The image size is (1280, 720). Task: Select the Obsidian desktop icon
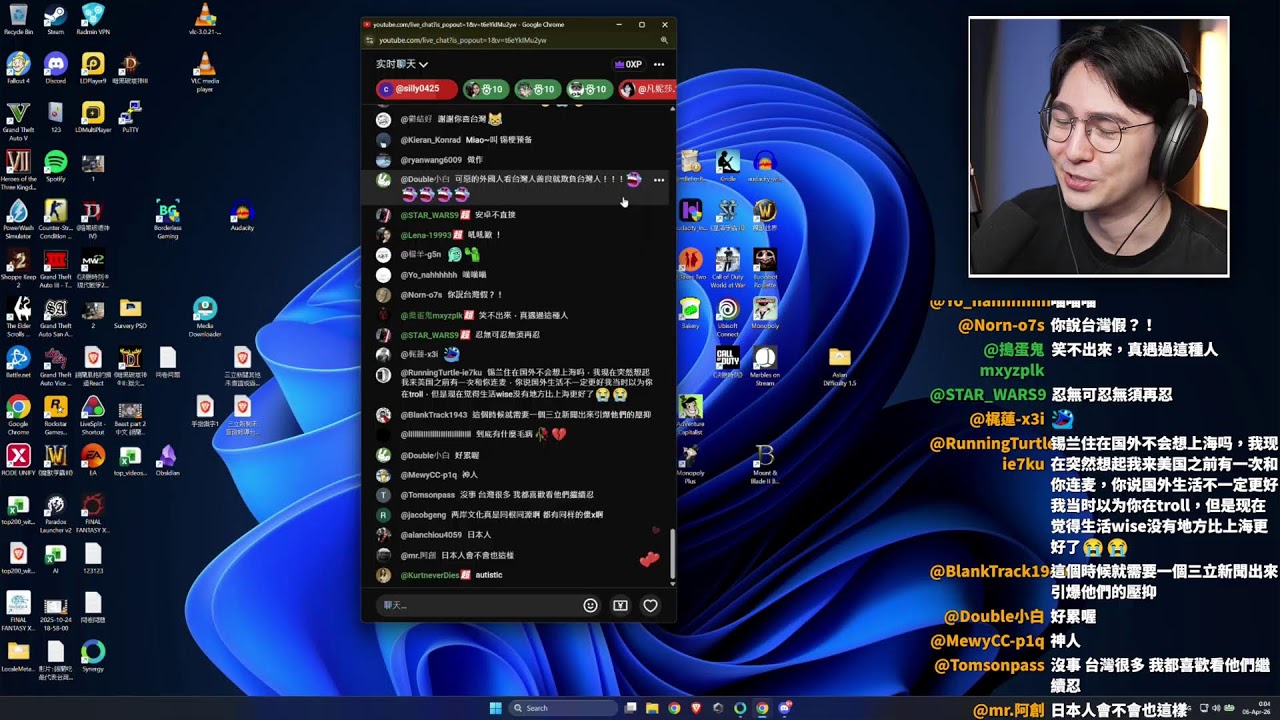click(167, 460)
